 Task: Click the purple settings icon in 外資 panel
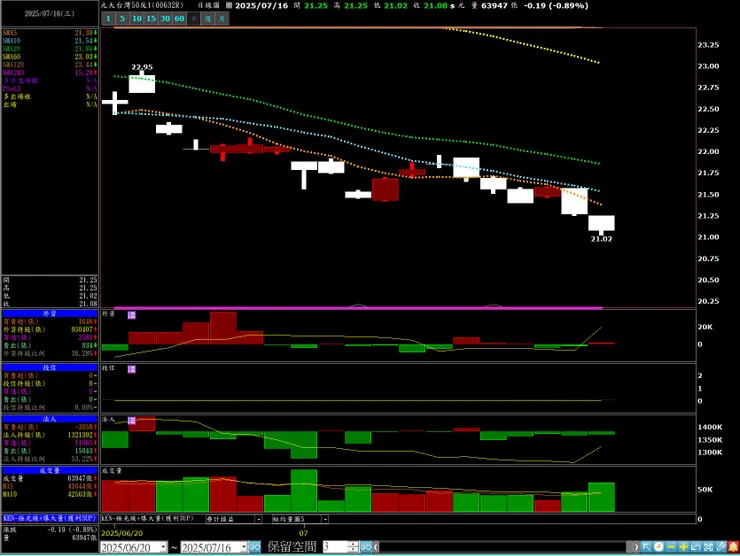tap(132, 315)
